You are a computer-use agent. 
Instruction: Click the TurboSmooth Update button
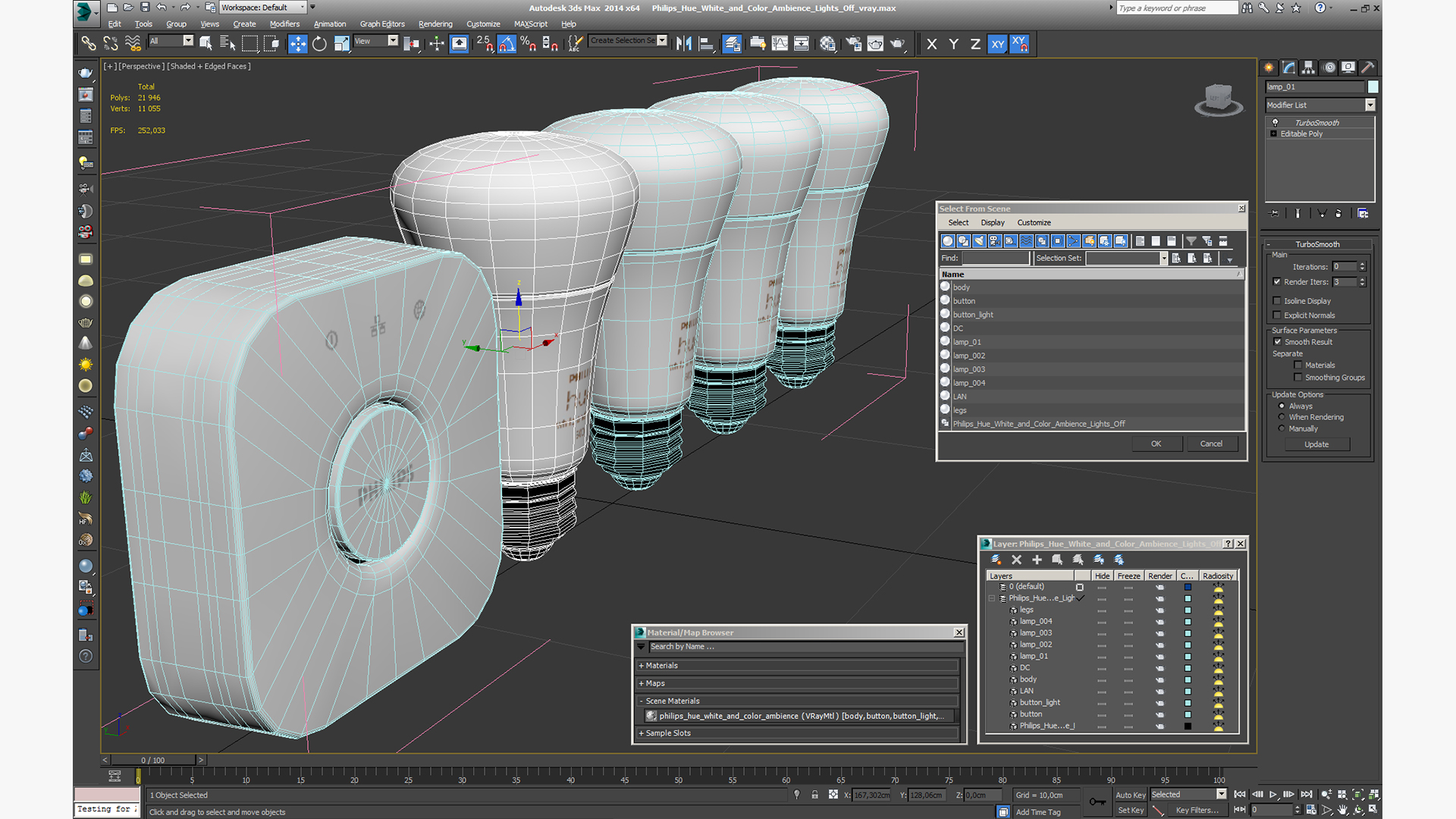1316,445
